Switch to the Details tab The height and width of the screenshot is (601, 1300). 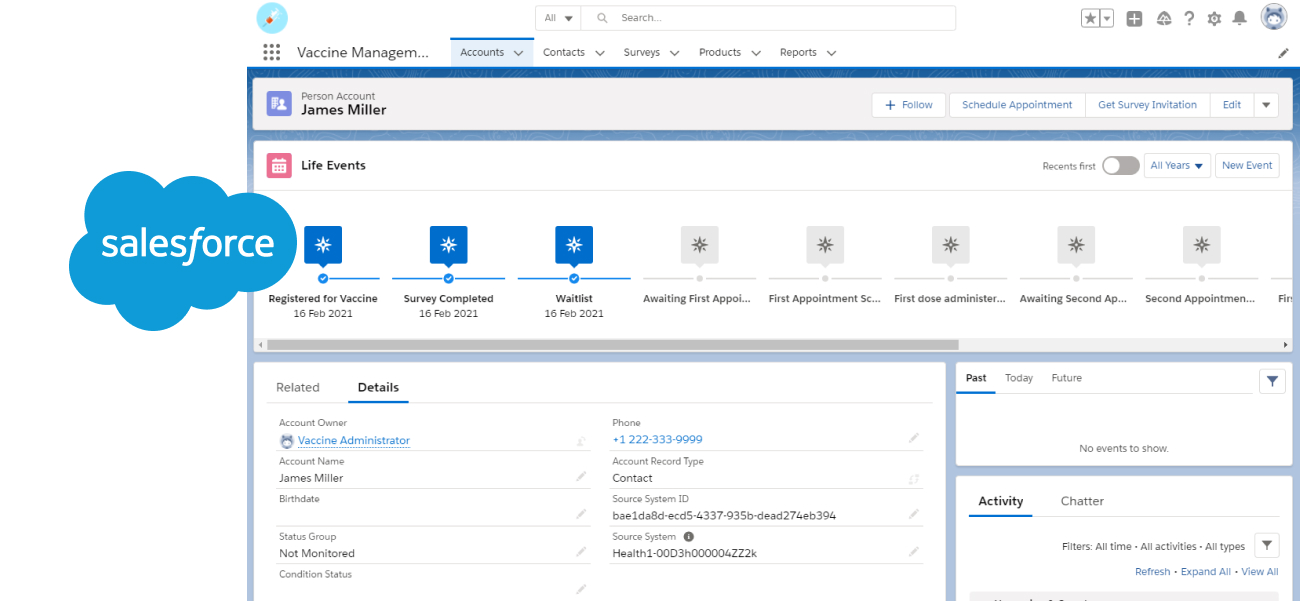[378, 387]
